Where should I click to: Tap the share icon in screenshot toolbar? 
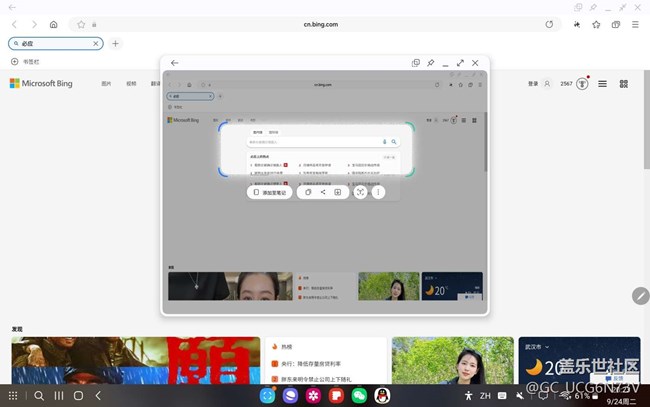(323, 192)
